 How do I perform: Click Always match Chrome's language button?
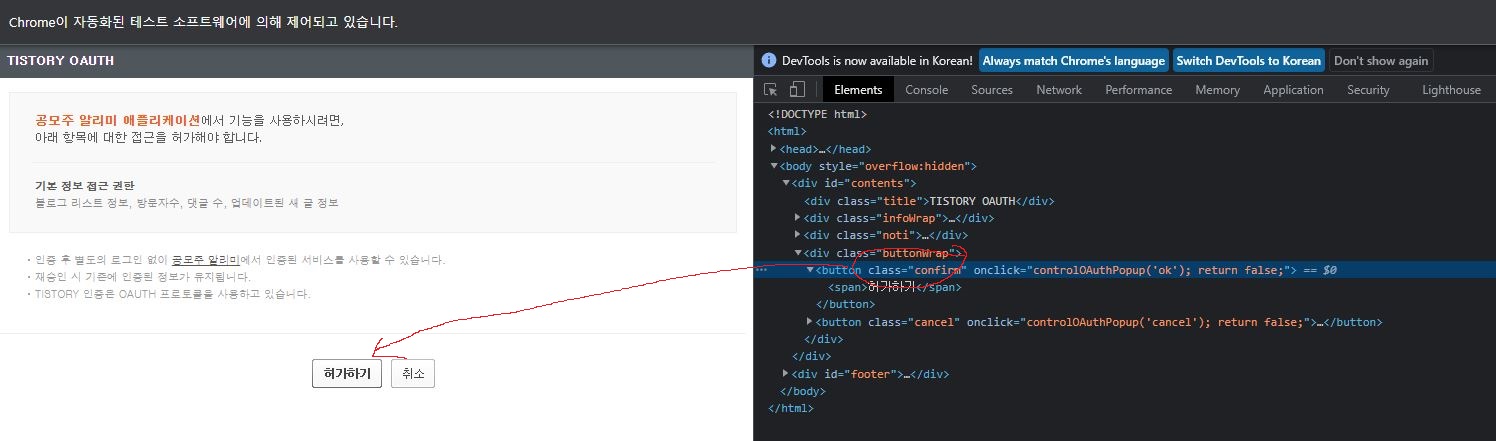coord(1073,60)
